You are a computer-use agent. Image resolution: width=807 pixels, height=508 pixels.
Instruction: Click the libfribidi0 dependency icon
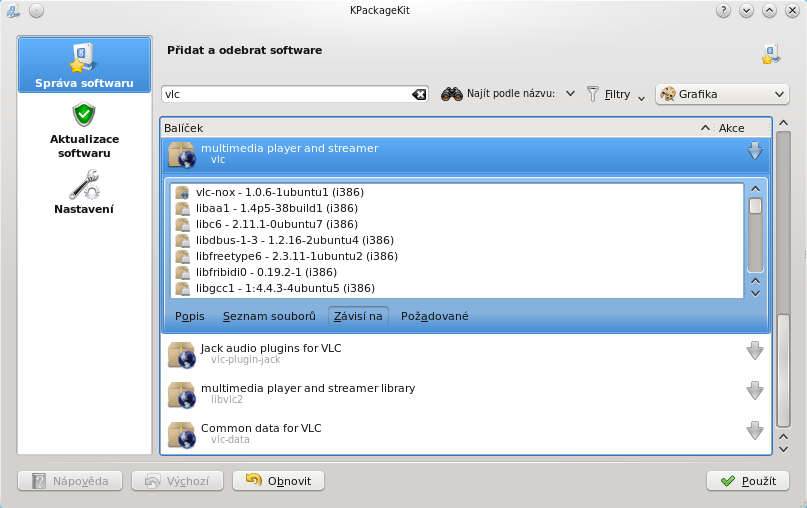point(182,272)
